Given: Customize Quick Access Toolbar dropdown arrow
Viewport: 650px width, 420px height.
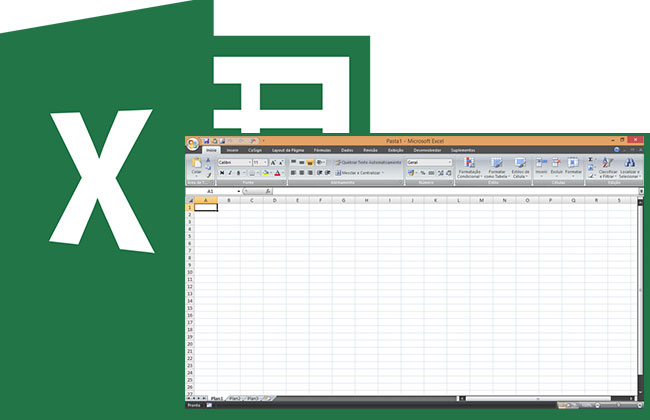Looking at the screenshot, I should point(263,141).
